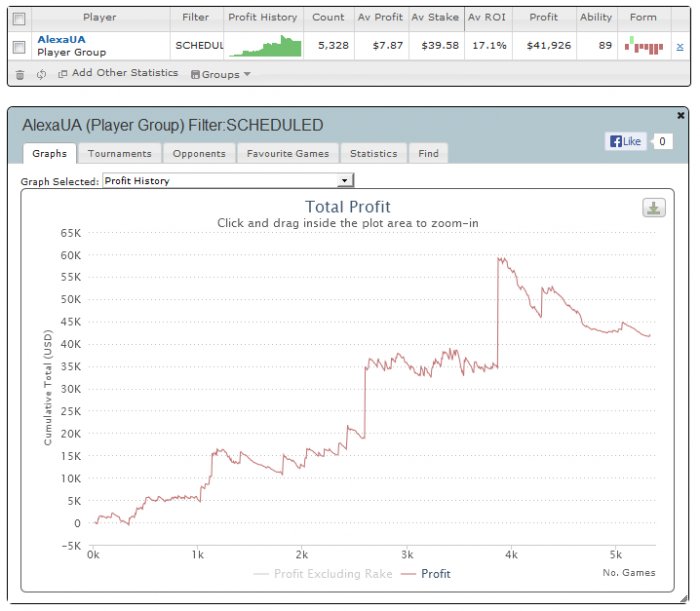The height and width of the screenshot is (611, 700).
Task: Click the Form bar chart thumbnail
Action: 644,46
